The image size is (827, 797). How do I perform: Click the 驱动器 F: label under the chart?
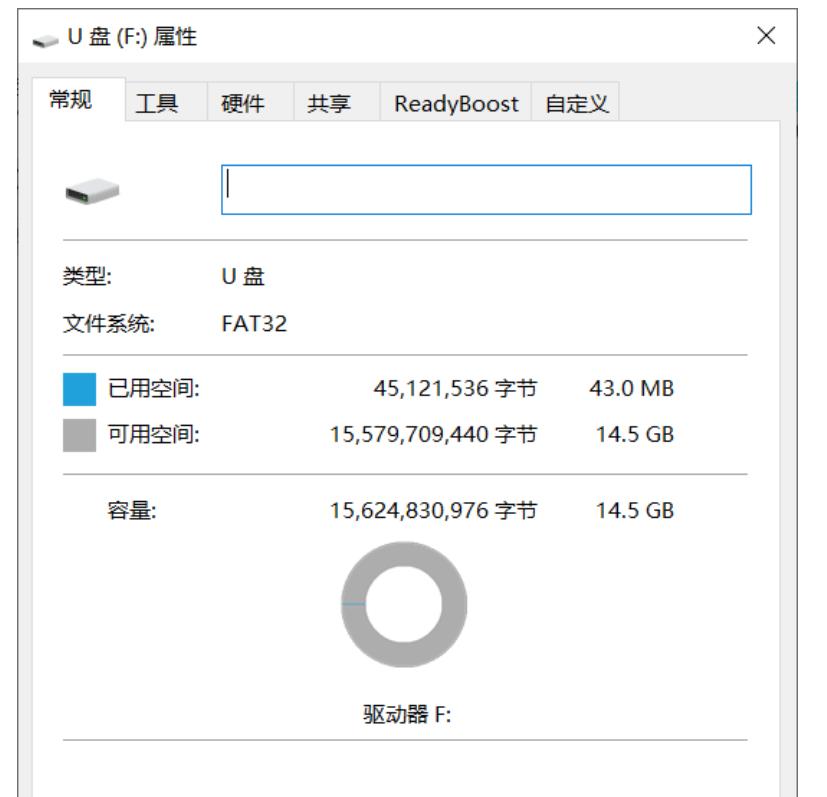[x=406, y=714]
